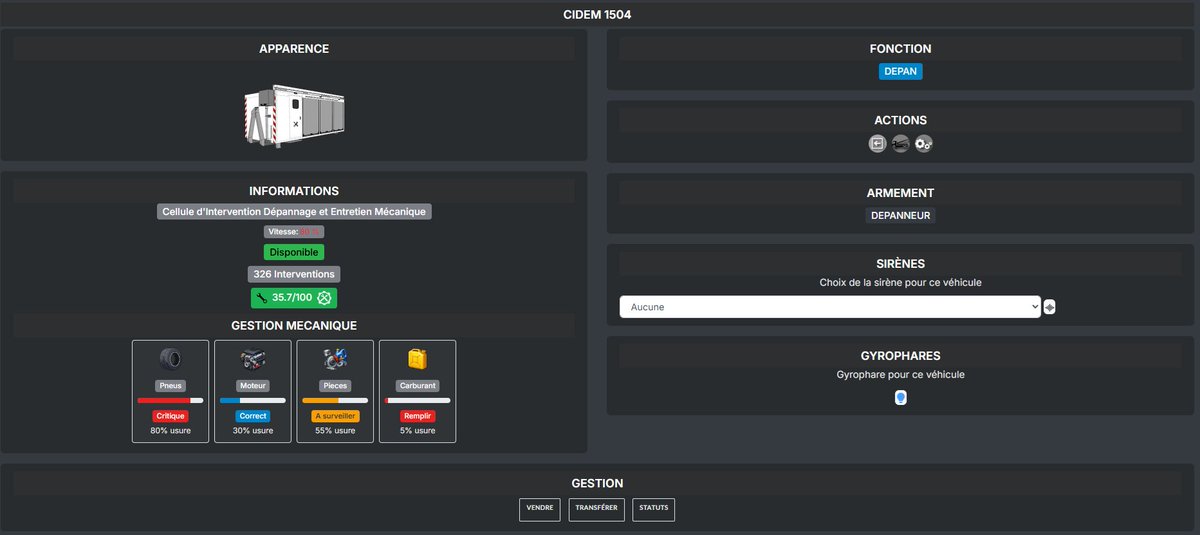The width and height of the screenshot is (1200, 535).
Task: Open the gears settings action icon
Action: tap(923, 144)
